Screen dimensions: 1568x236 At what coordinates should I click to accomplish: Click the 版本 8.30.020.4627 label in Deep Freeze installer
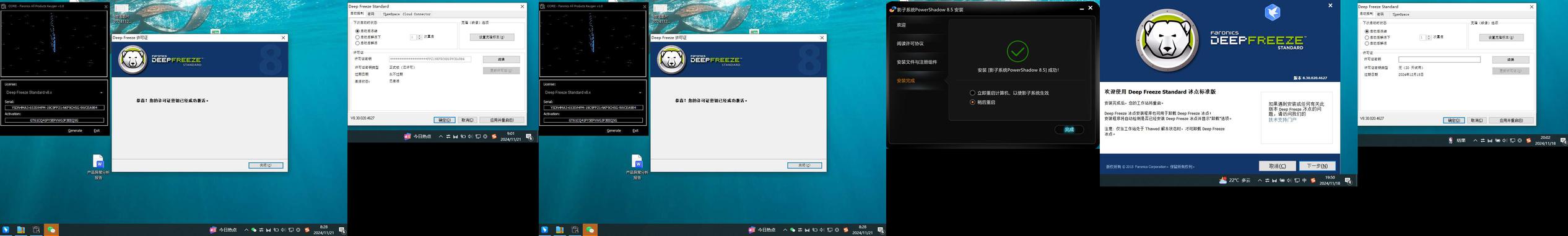[1310, 78]
